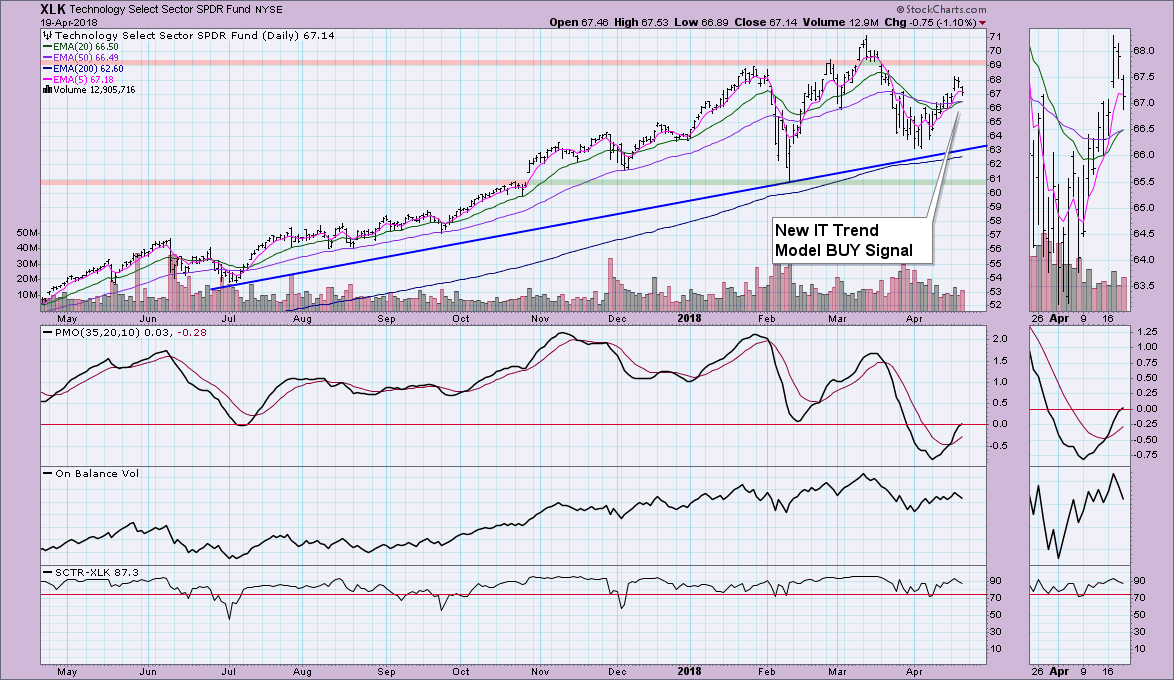The height and width of the screenshot is (680, 1174).
Task: Click the PMO(35,20,10) indicator label
Action: [107, 332]
